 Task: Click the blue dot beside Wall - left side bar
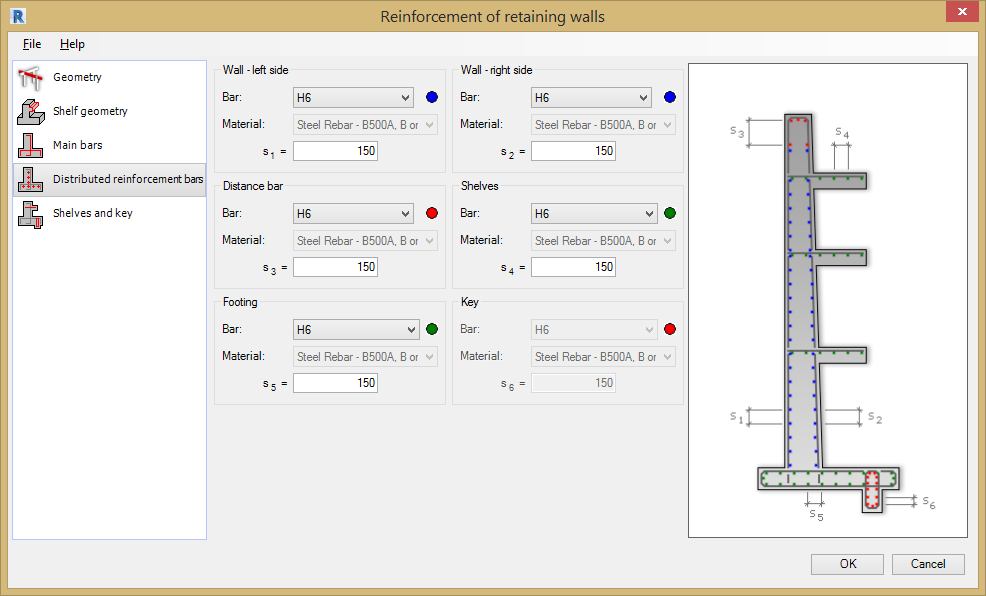pos(431,97)
